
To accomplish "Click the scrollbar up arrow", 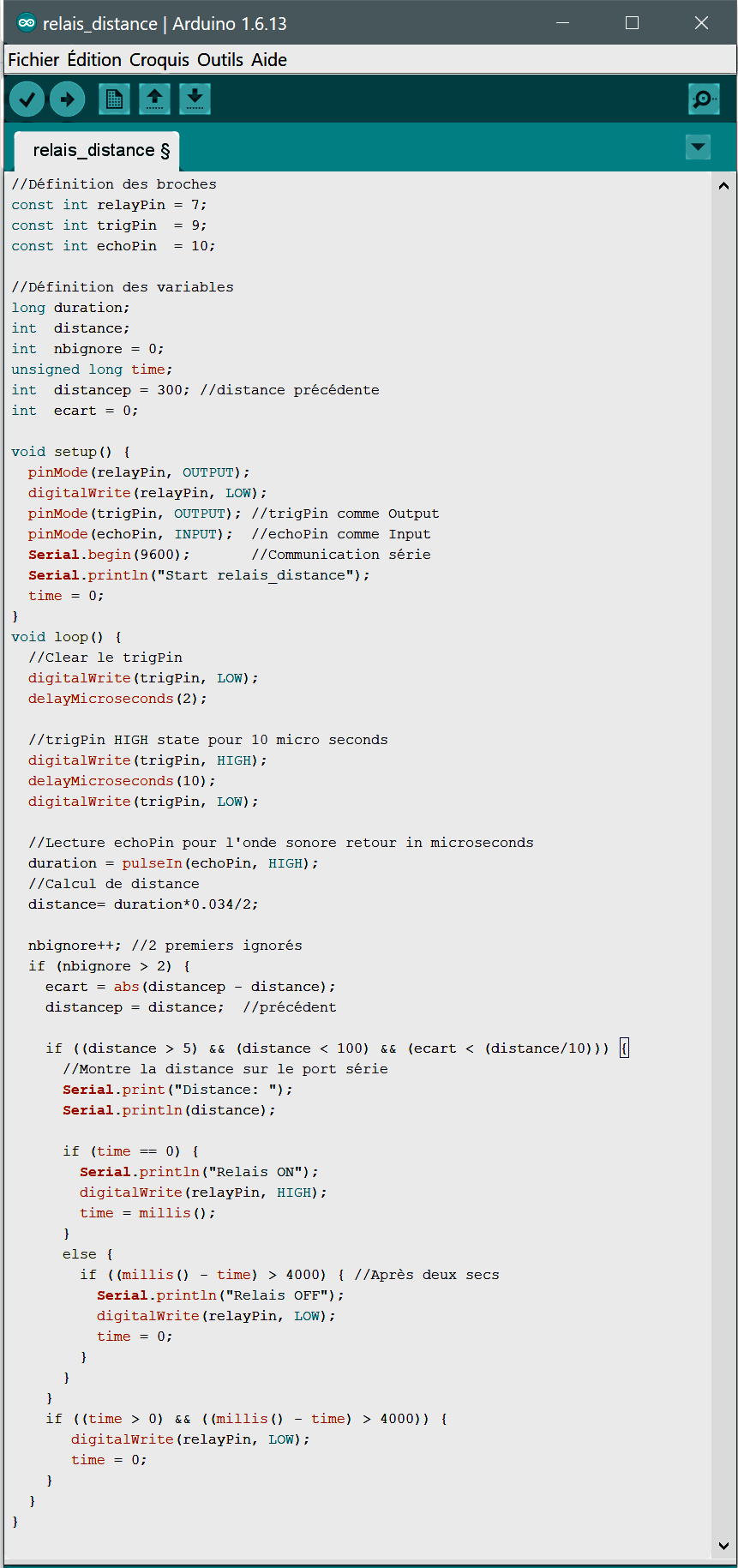I will coord(723,185).
